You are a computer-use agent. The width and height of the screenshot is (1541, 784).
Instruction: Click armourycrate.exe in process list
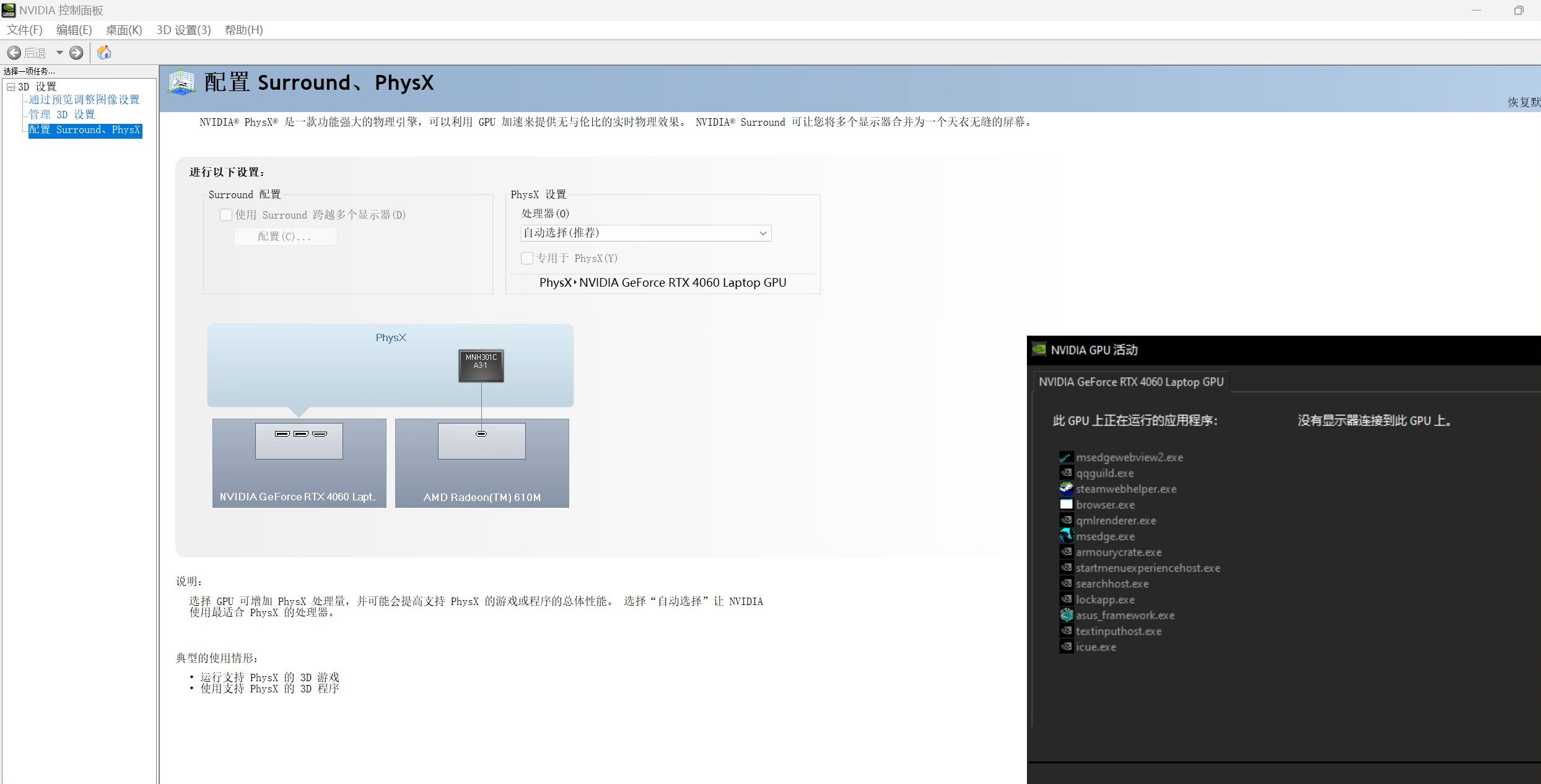[1119, 552]
